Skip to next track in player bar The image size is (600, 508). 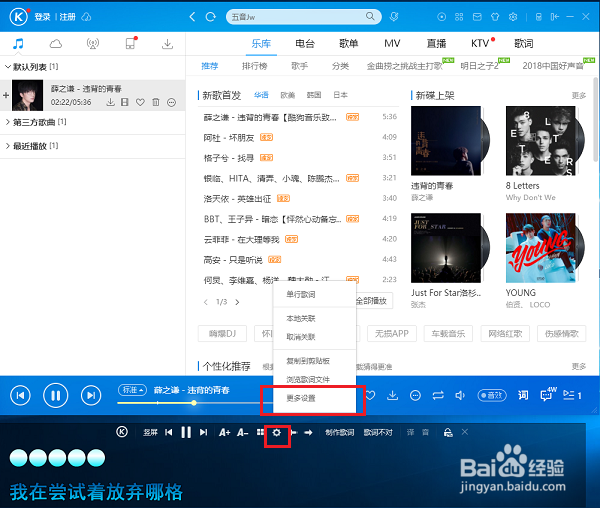91,395
